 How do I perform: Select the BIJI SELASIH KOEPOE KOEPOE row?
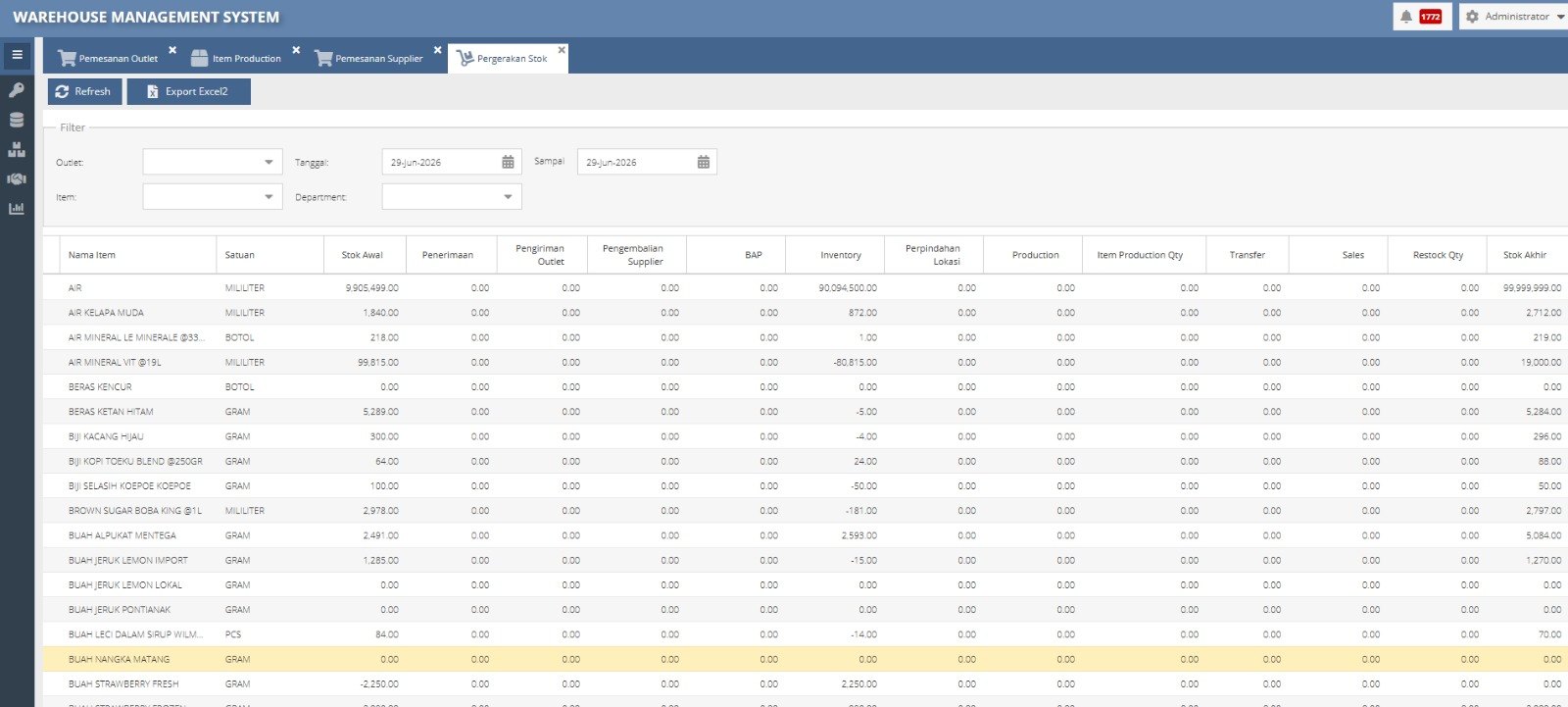point(806,486)
